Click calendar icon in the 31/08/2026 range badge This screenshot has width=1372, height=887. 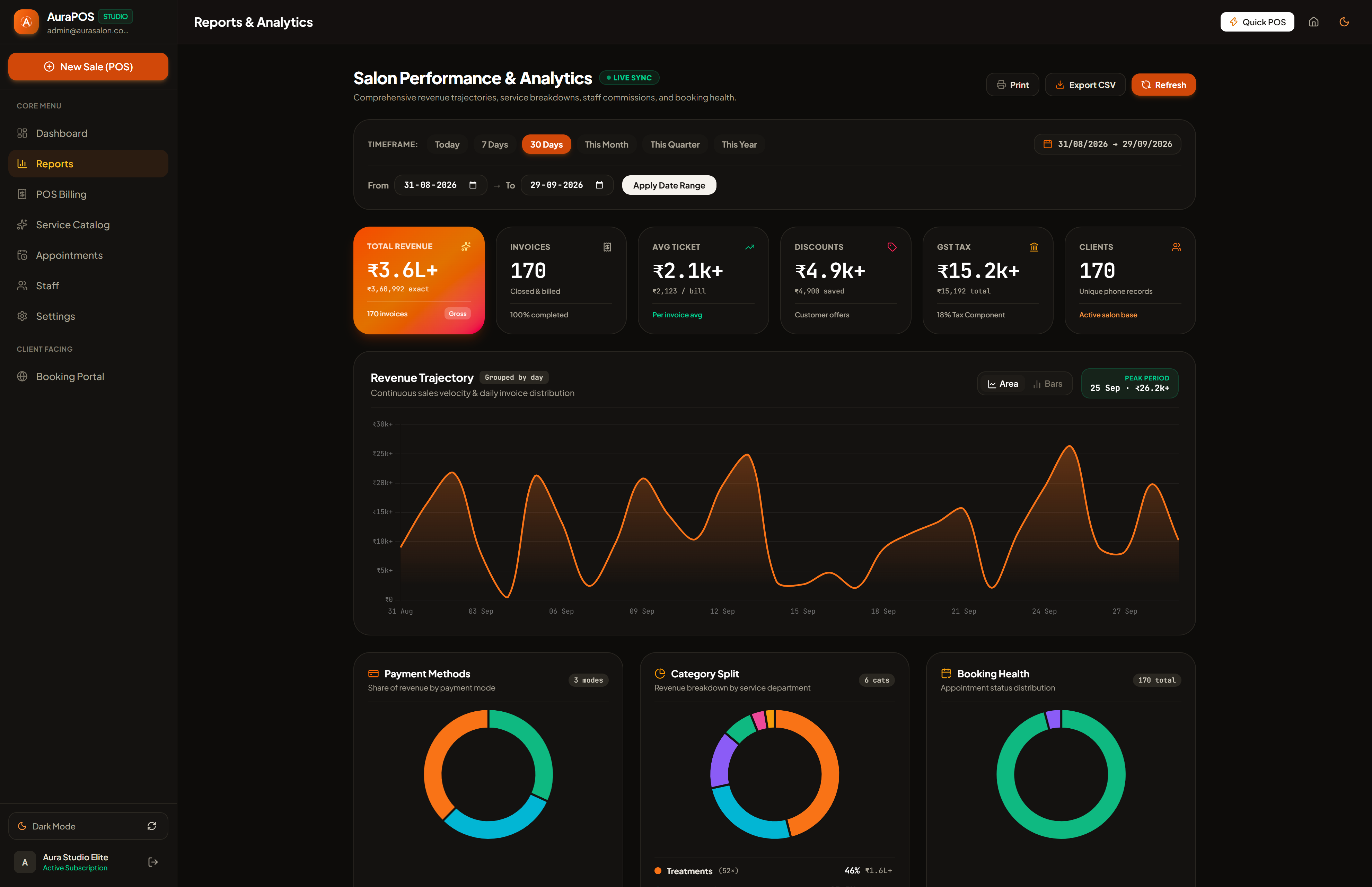[1047, 144]
